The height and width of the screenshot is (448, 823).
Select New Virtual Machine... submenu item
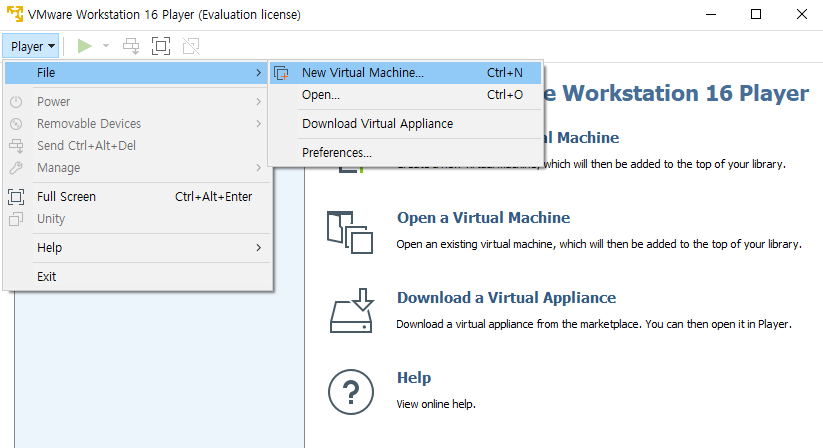[406, 73]
